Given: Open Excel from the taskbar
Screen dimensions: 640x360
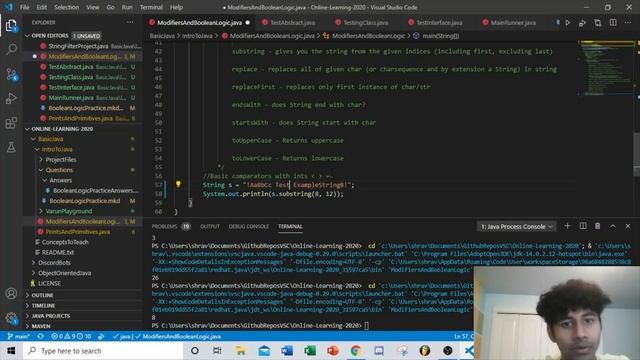Looking at the screenshot, I should (310, 351).
